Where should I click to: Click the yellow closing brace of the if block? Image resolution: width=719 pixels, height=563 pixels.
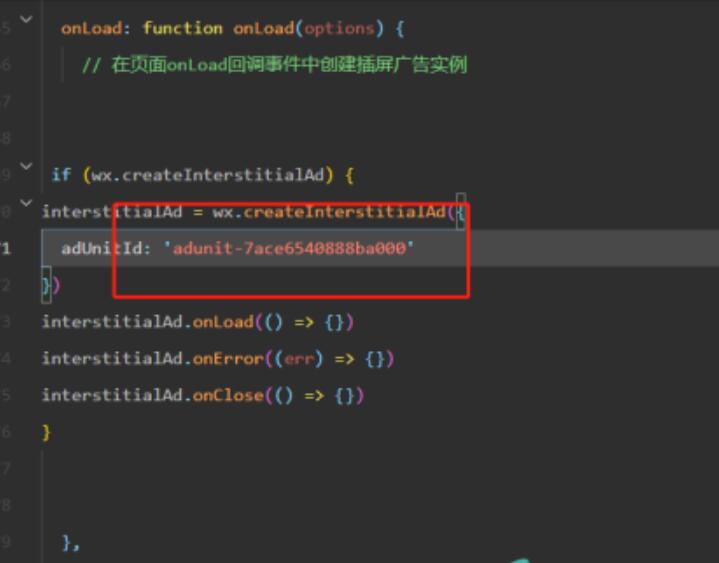(x=46, y=432)
